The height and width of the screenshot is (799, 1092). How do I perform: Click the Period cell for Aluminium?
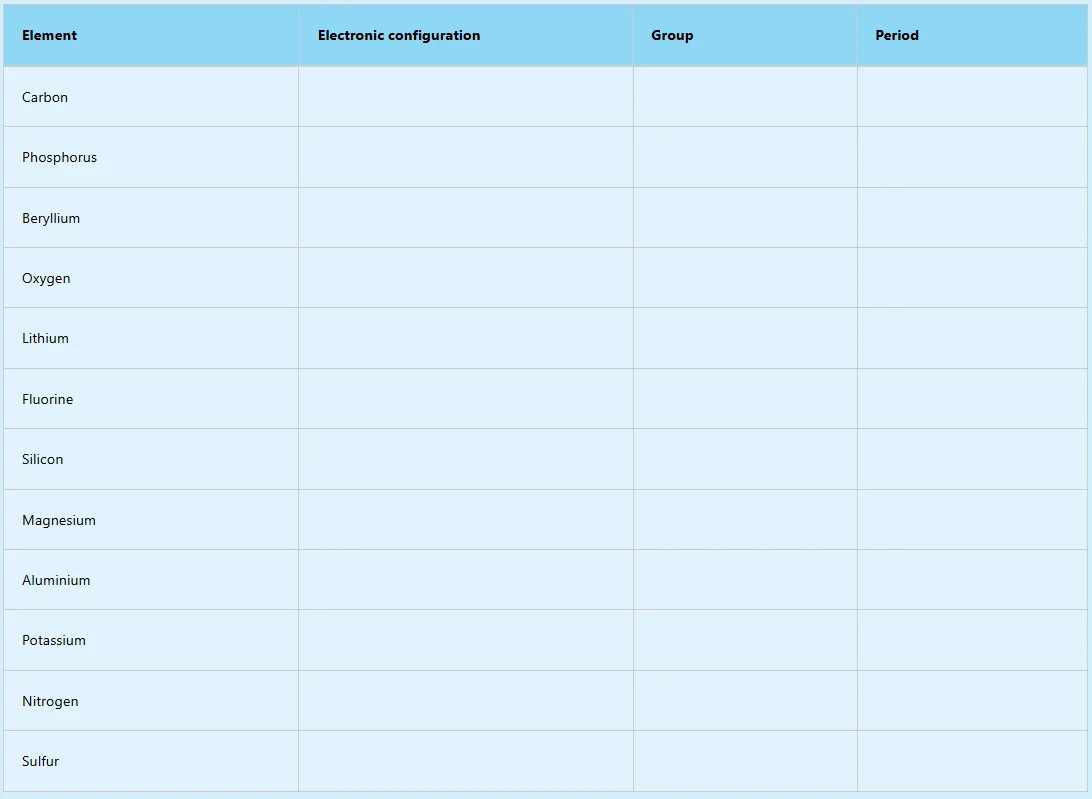coord(972,580)
